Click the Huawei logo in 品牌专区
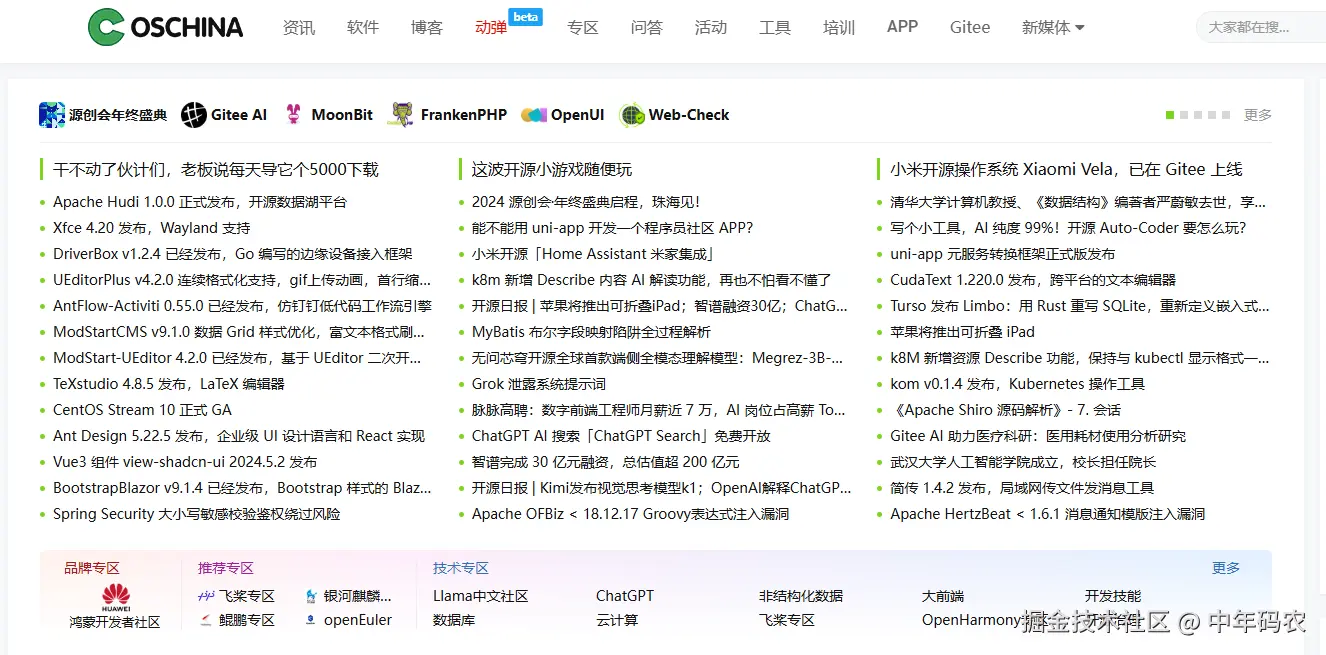This screenshot has height=655, width=1326. (116, 596)
